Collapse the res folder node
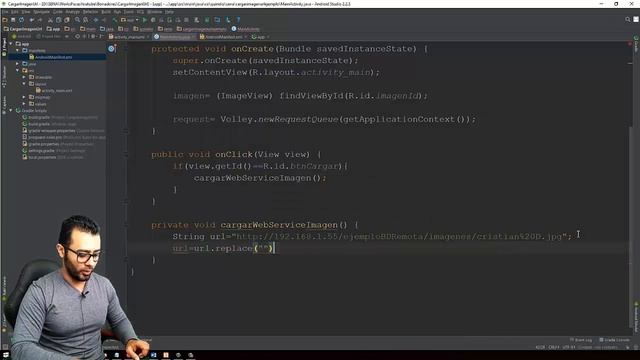 click(x=18, y=71)
